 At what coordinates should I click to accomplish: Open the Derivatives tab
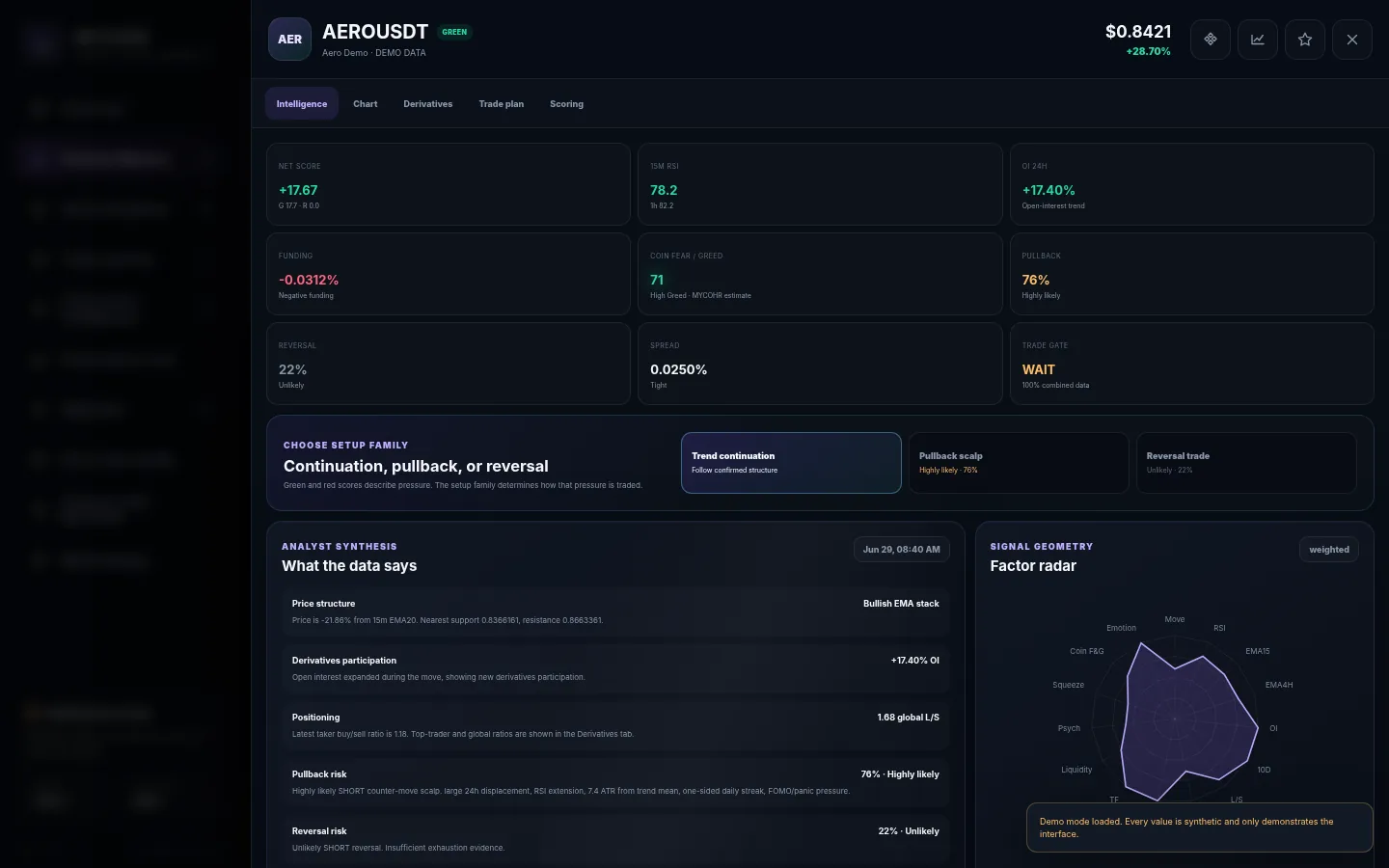pos(427,103)
